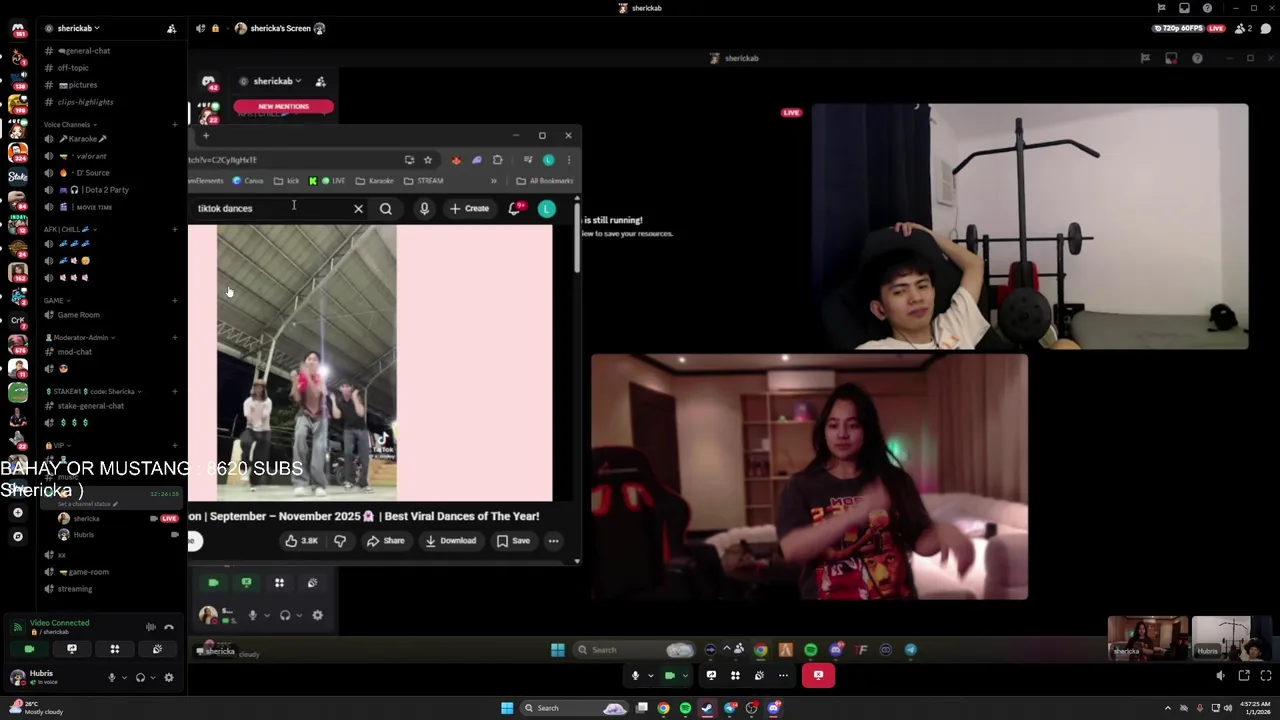The width and height of the screenshot is (1280, 720).
Task: Click Set a channel status edit pencil
Action: 115,504
